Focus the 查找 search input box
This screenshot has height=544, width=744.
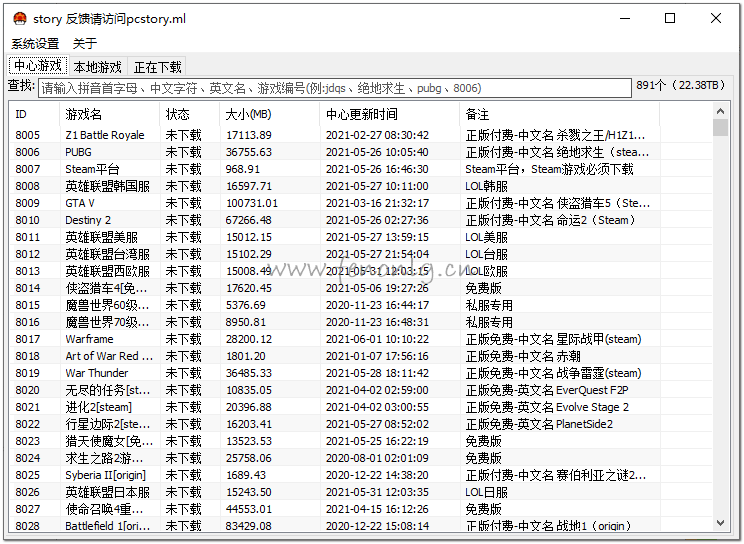click(335, 88)
